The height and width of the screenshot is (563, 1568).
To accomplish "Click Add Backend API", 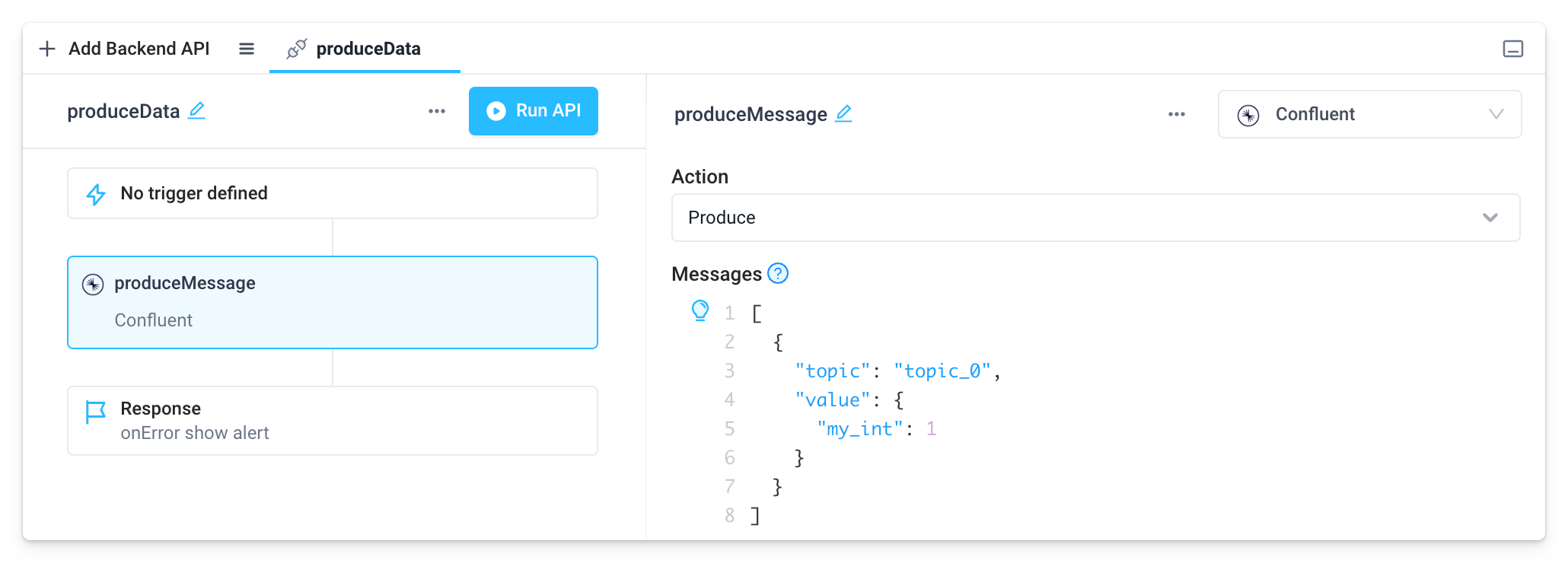I will click(x=139, y=49).
